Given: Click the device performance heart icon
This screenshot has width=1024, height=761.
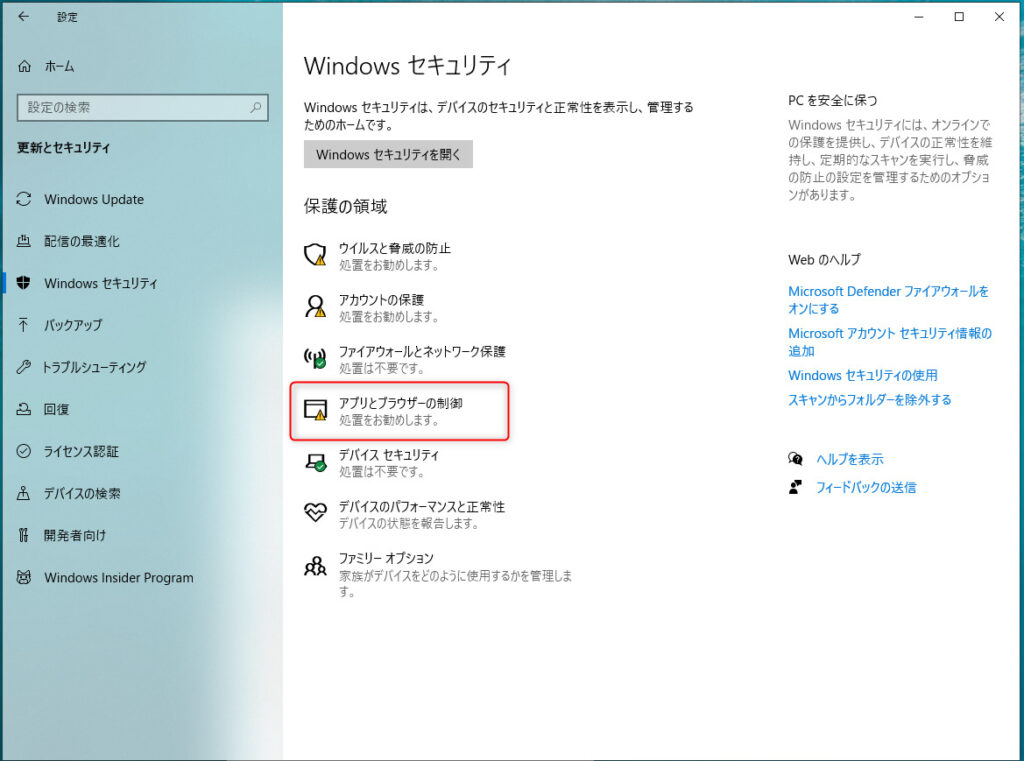Looking at the screenshot, I should [x=315, y=512].
